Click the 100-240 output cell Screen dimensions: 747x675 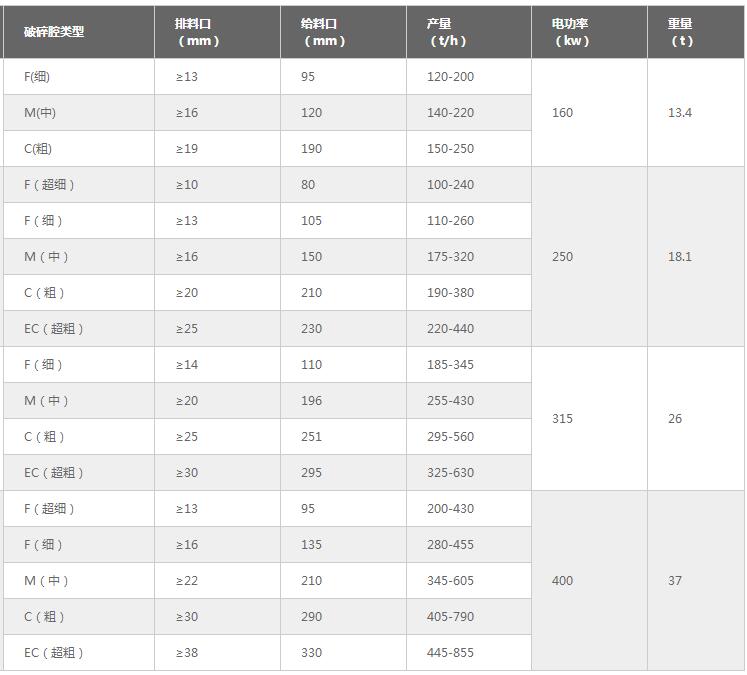(x=450, y=185)
